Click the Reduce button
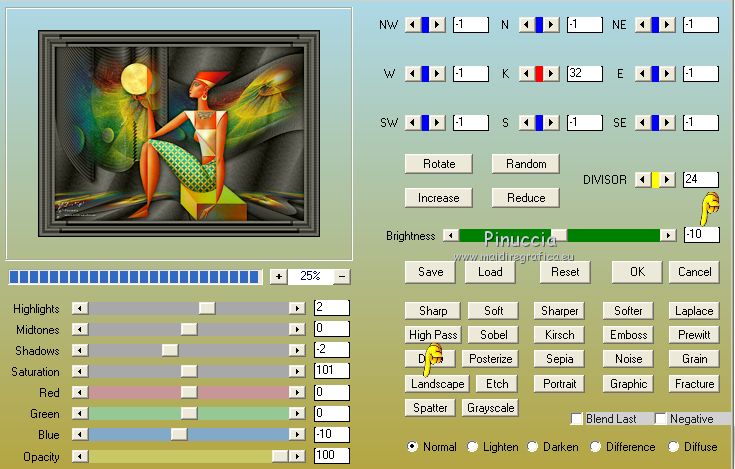 (526, 198)
